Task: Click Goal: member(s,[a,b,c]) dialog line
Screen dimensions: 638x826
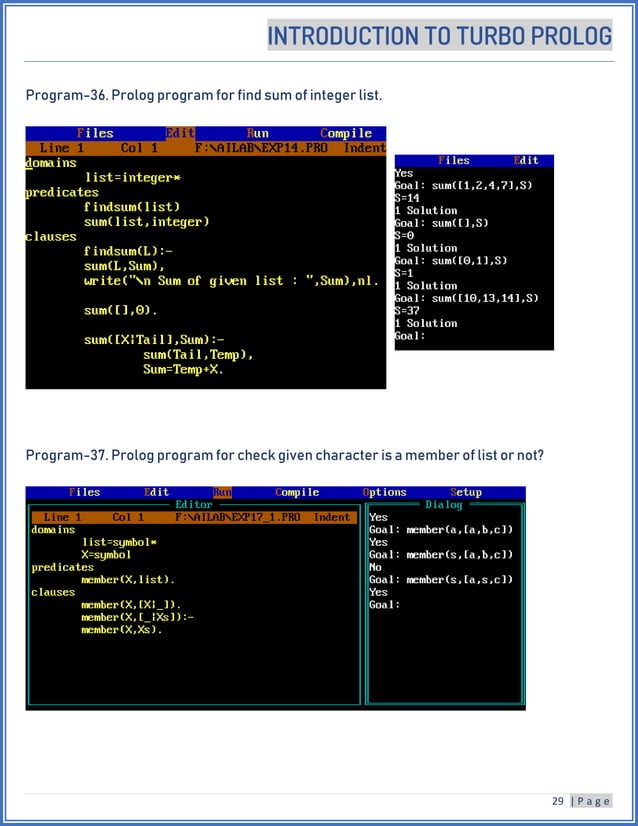Action: pos(441,555)
